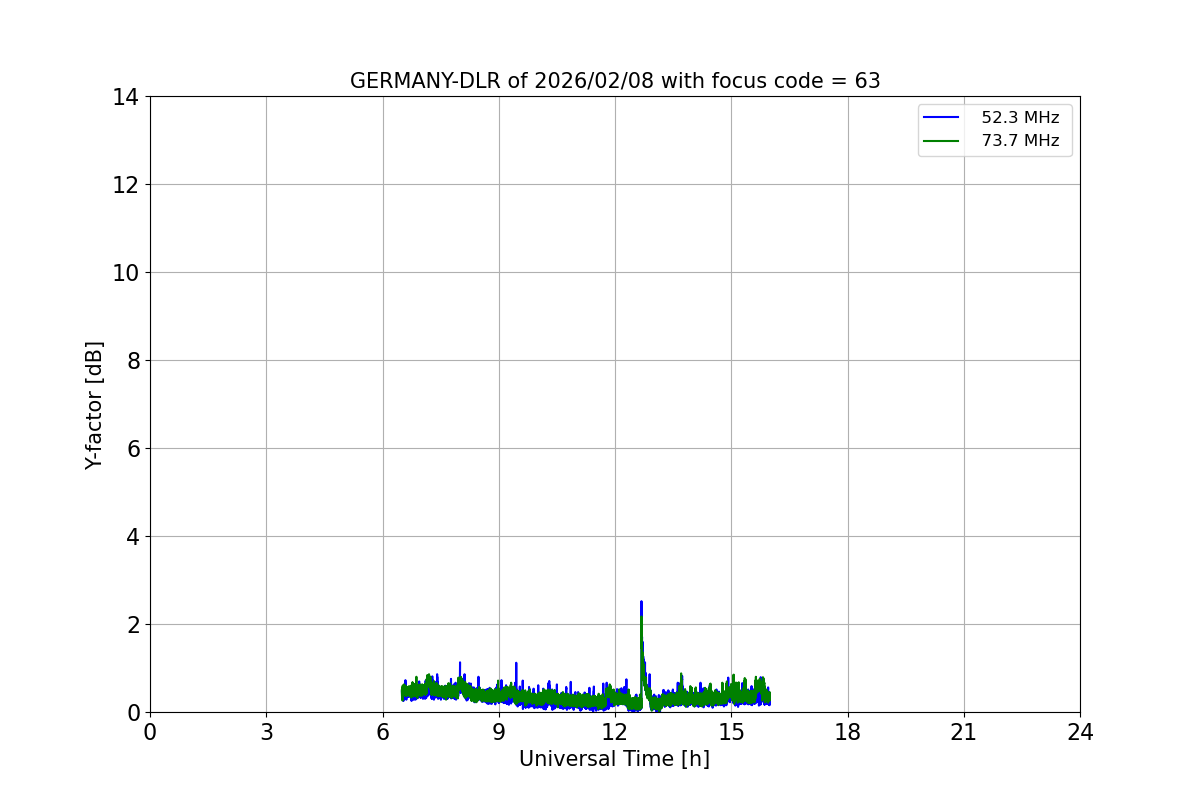Click the burst peak near 12.7 hours
Screen dimensions: 1200x800
(x=641, y=603)
